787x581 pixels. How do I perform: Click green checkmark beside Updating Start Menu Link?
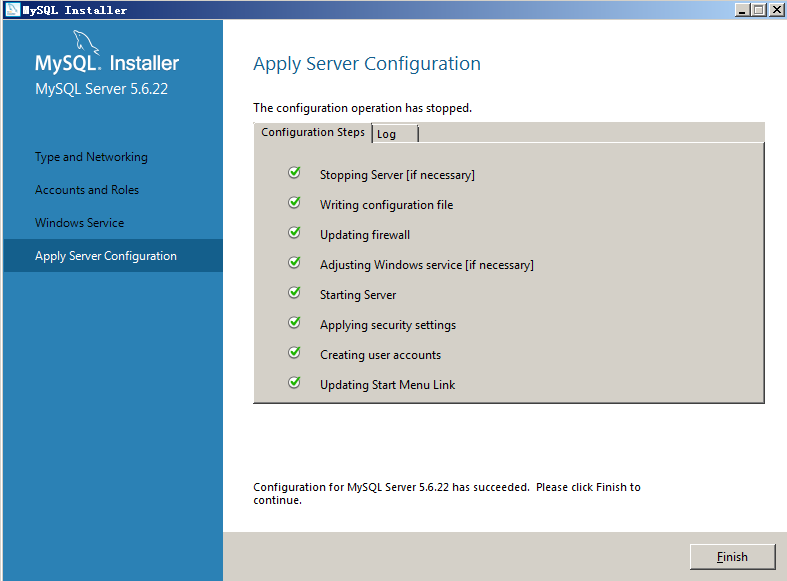[x=295, y=382]
